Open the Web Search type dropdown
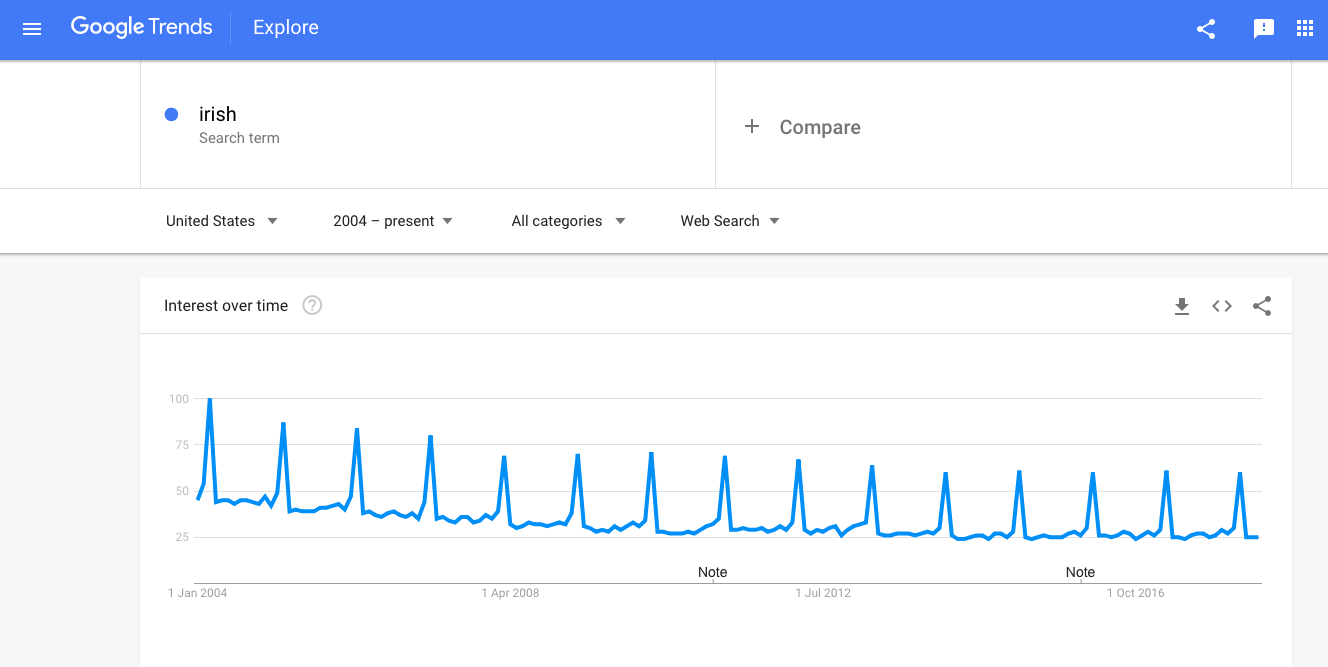 point(730,221)
